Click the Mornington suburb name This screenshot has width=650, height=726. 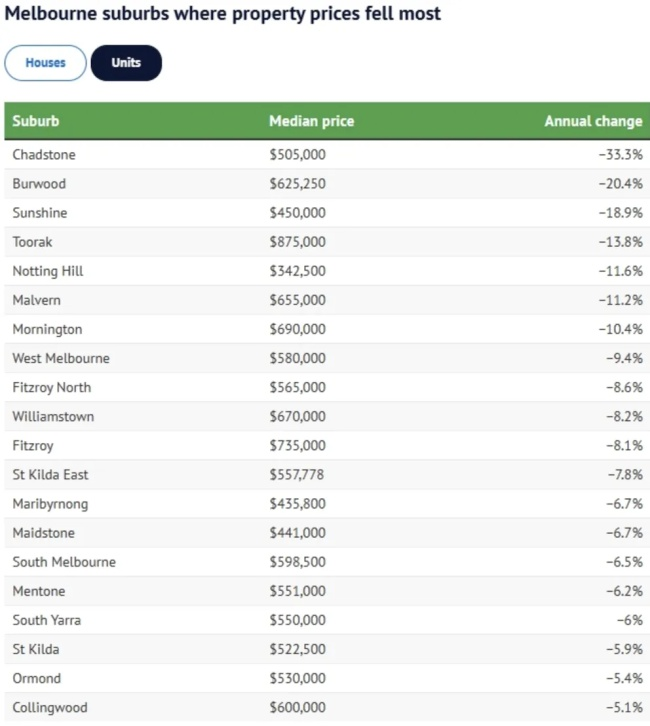[47, 329]
